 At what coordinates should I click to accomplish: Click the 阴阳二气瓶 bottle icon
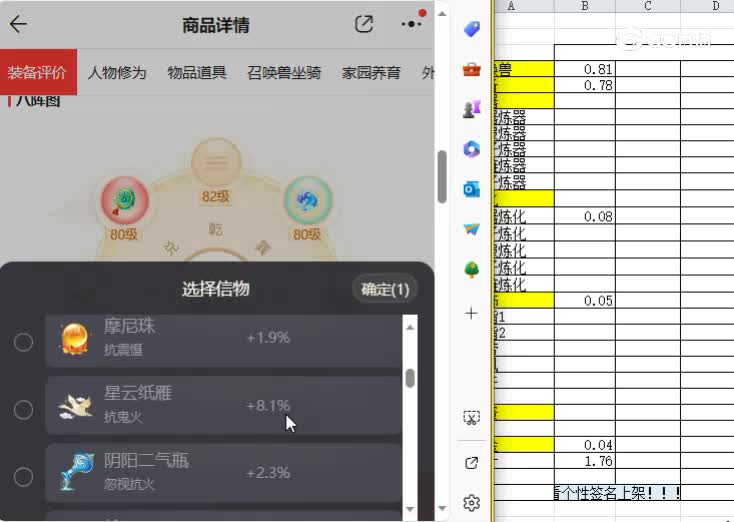point(76,471)
